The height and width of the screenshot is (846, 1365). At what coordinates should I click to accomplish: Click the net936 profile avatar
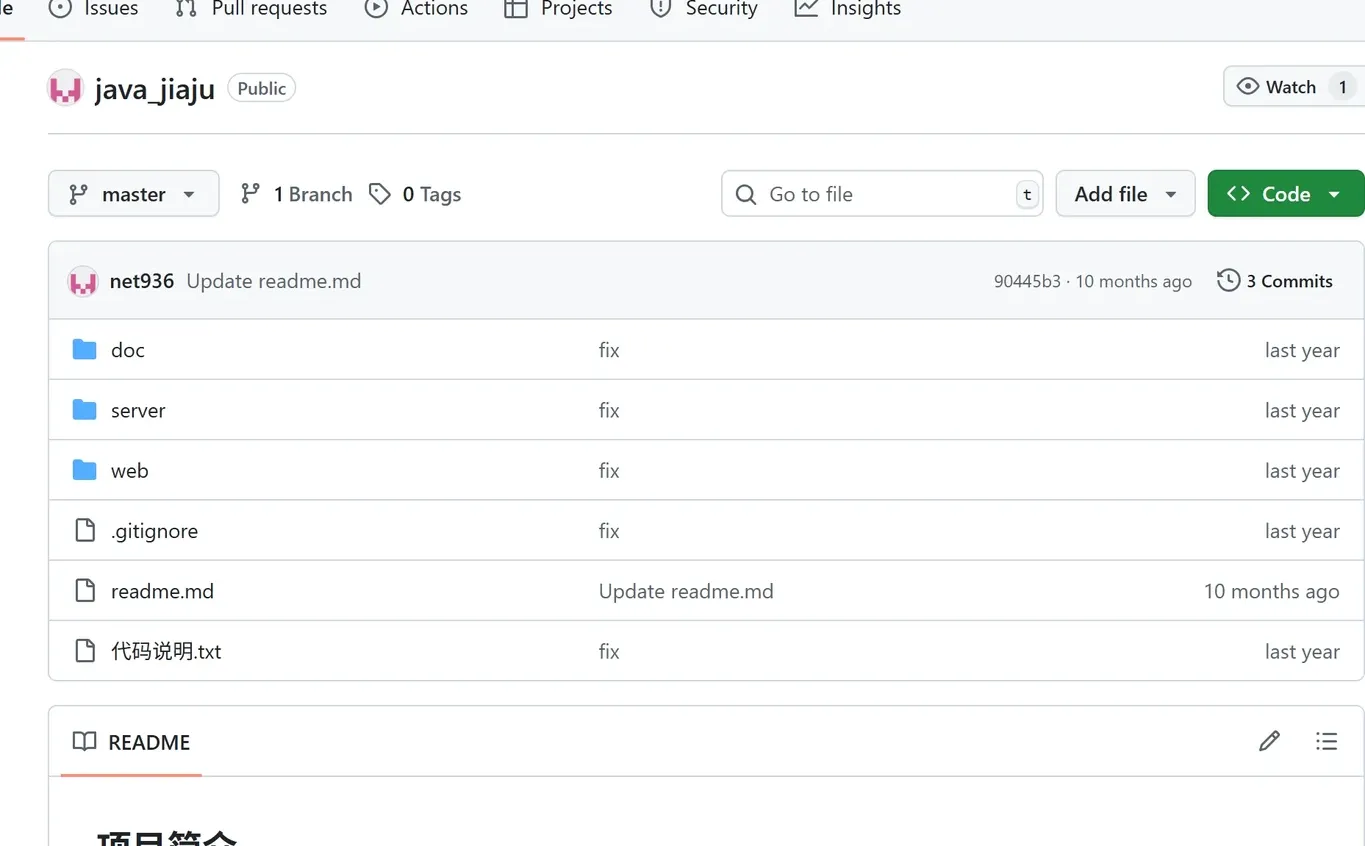click(x=83, y=281)
